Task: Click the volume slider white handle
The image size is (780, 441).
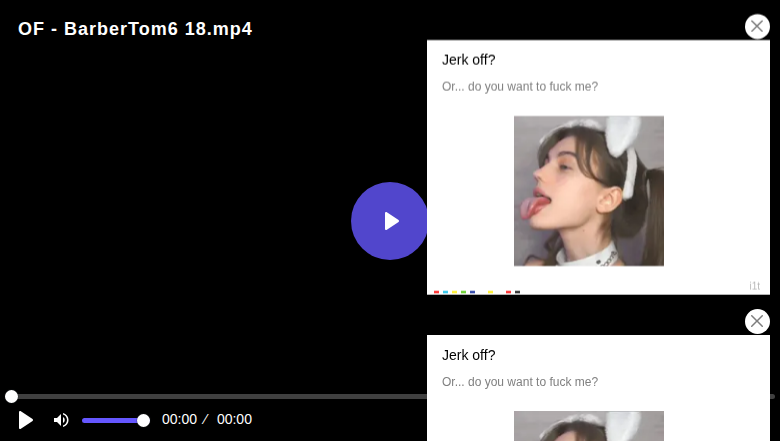Action: click(x=143, y=420)
